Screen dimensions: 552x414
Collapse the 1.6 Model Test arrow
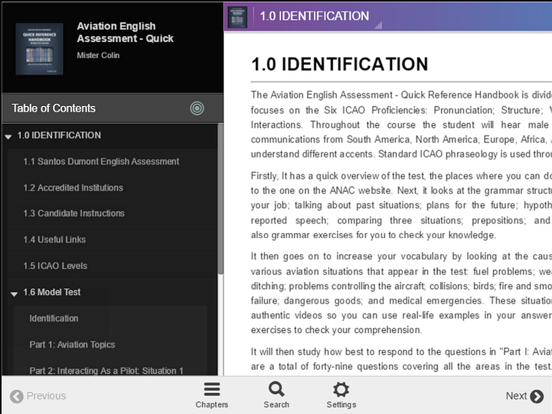14,293
